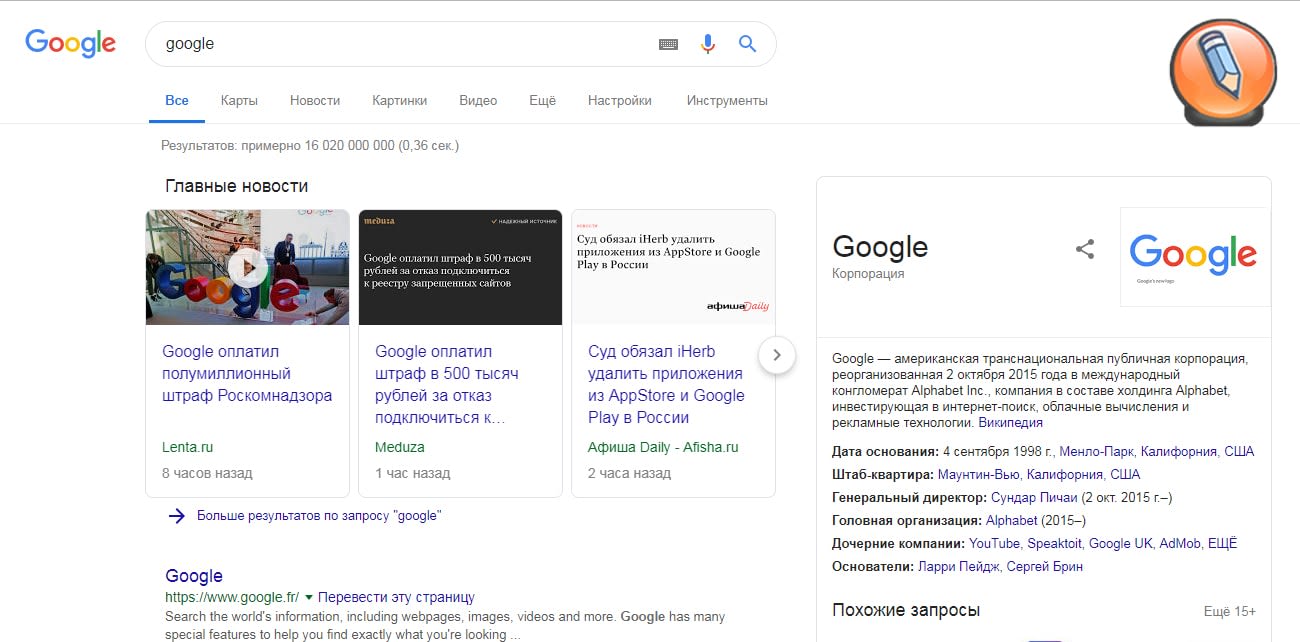Click the Афиша Daily - Afisha.ru source label

coord(663,447)
